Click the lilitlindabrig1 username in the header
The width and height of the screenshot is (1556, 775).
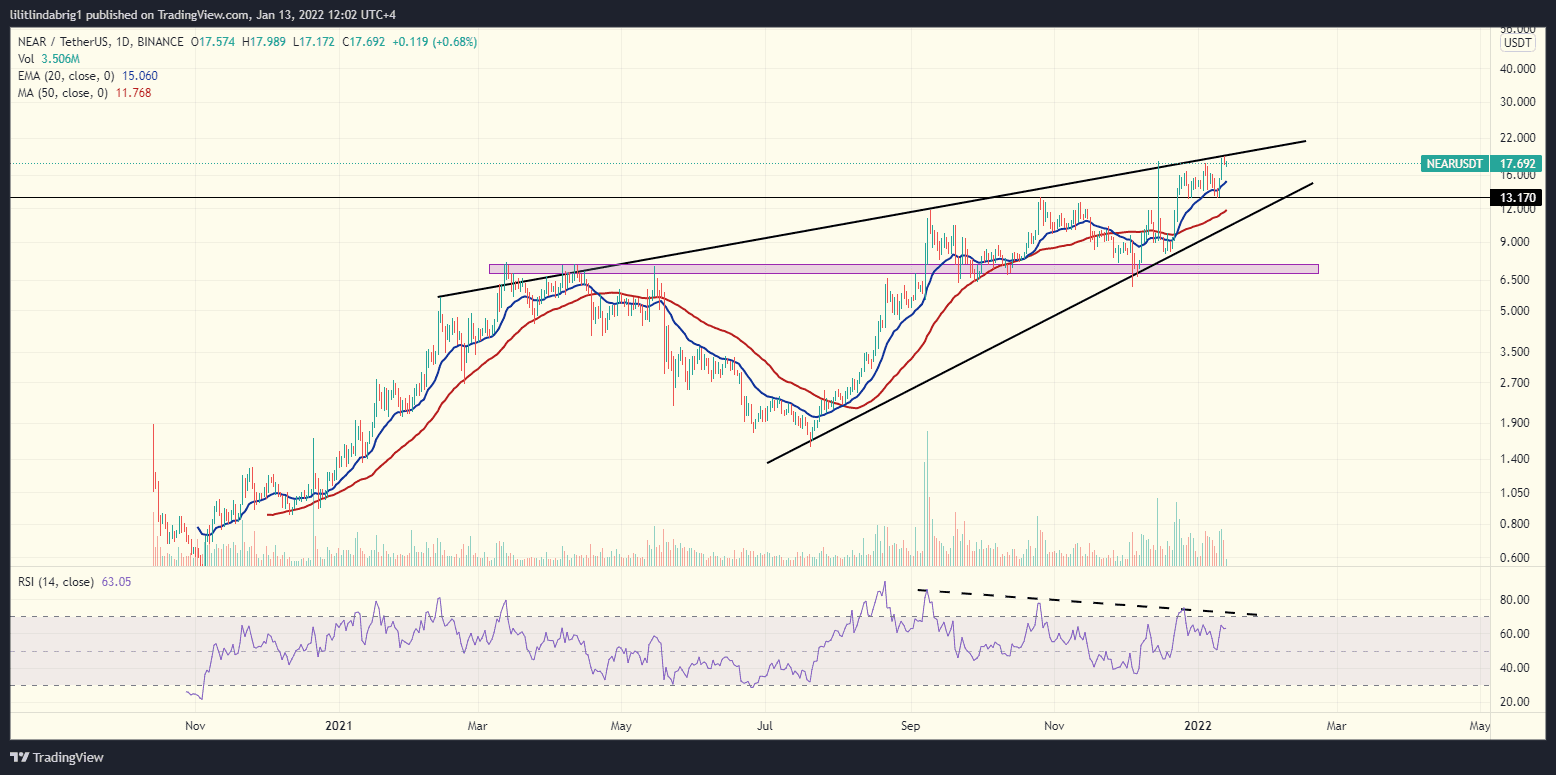pos(48,14)
